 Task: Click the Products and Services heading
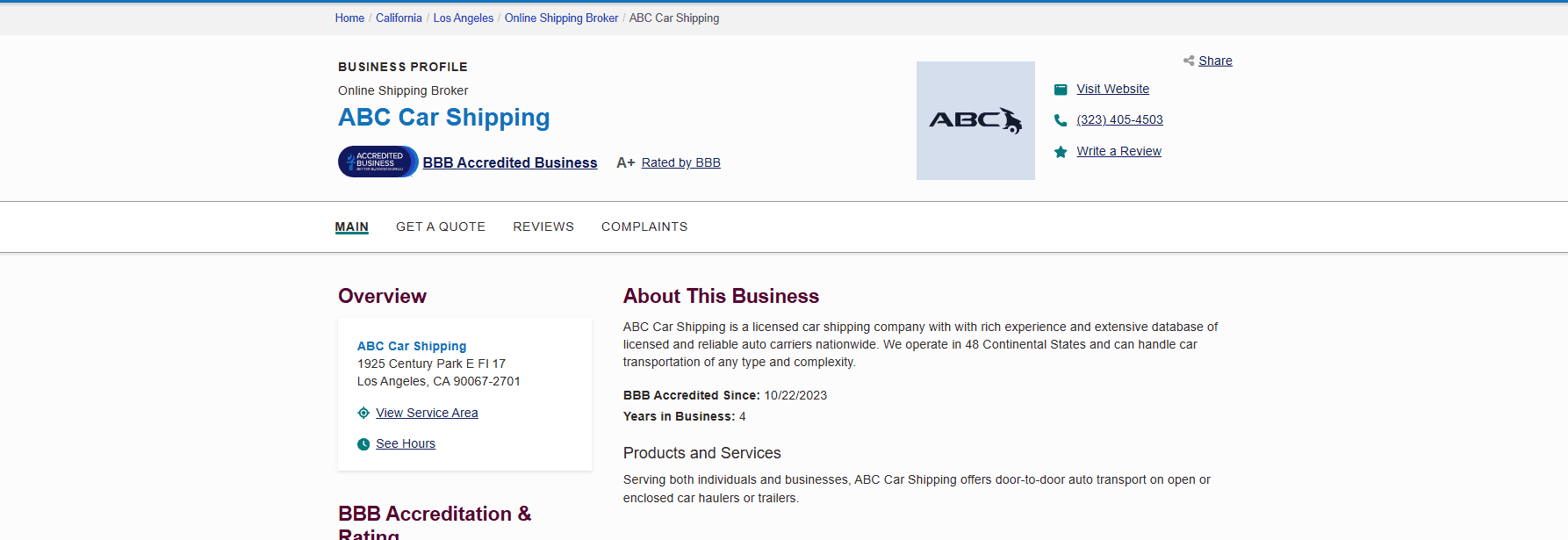(x=701, y=453)
